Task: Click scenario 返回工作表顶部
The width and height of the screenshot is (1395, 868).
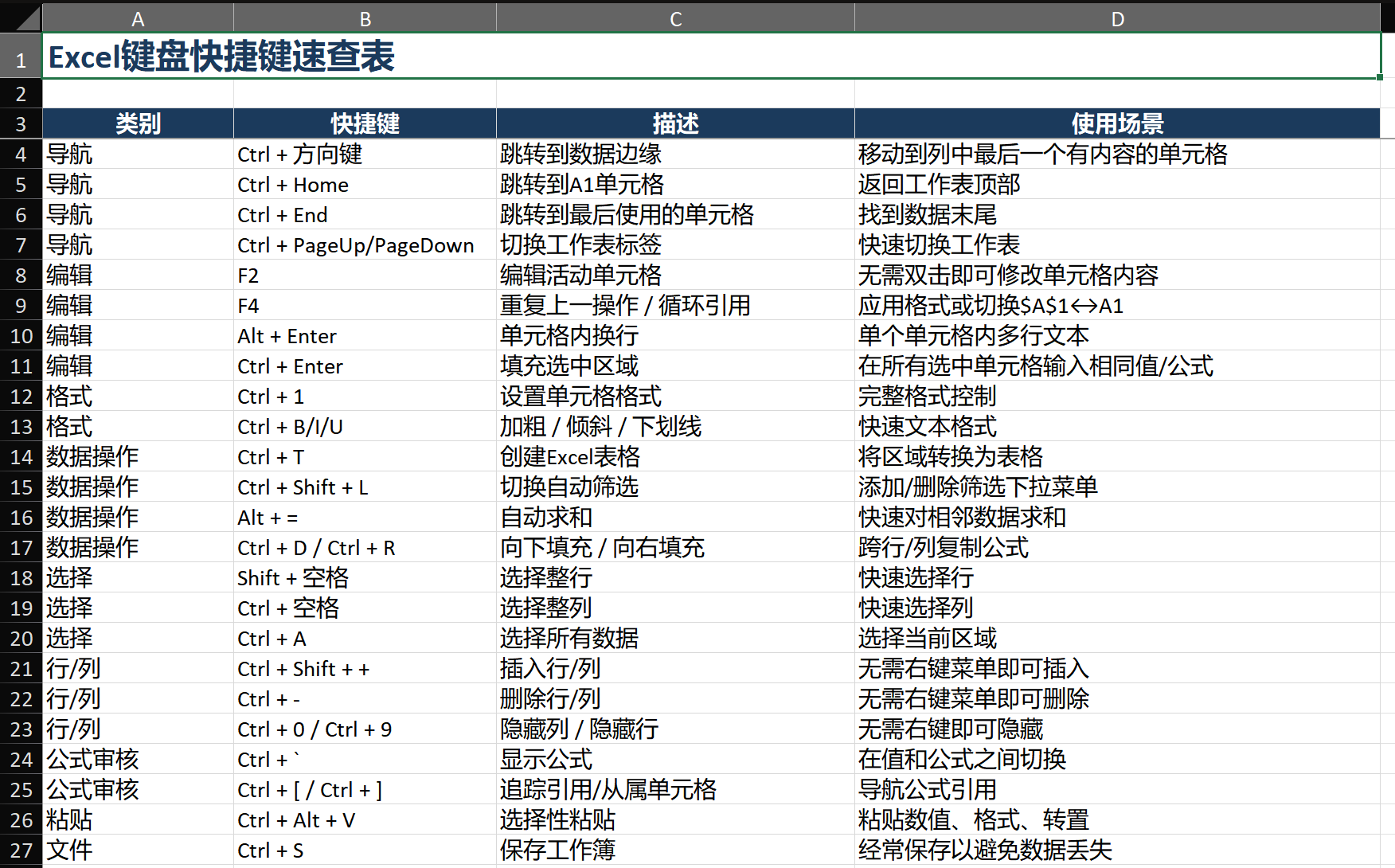Action: [x=1117, y=184]
